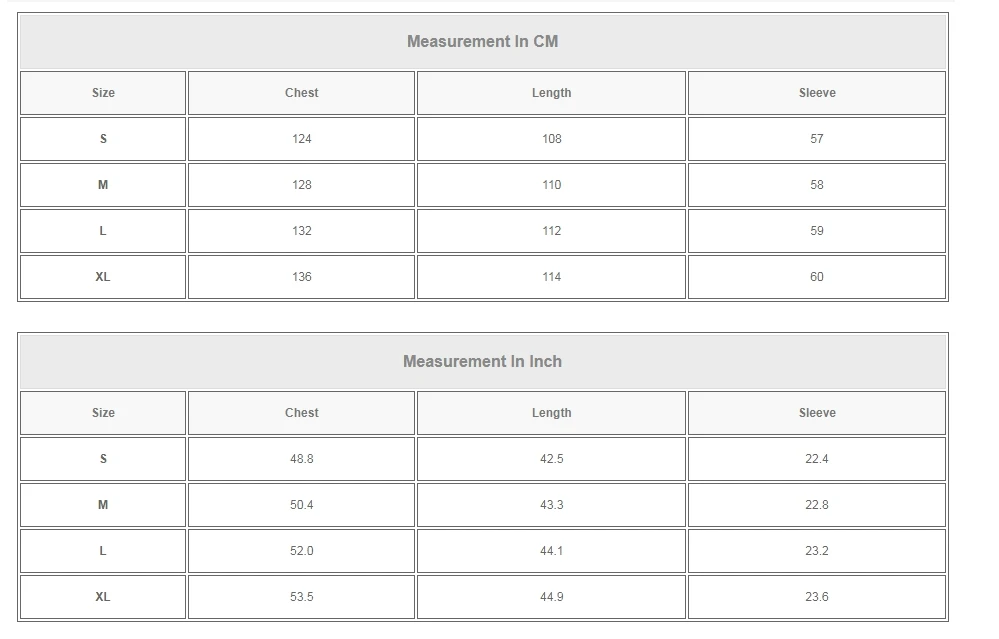
Task: Click the Size header in Inch table
Action: click(x=103, y=413)
